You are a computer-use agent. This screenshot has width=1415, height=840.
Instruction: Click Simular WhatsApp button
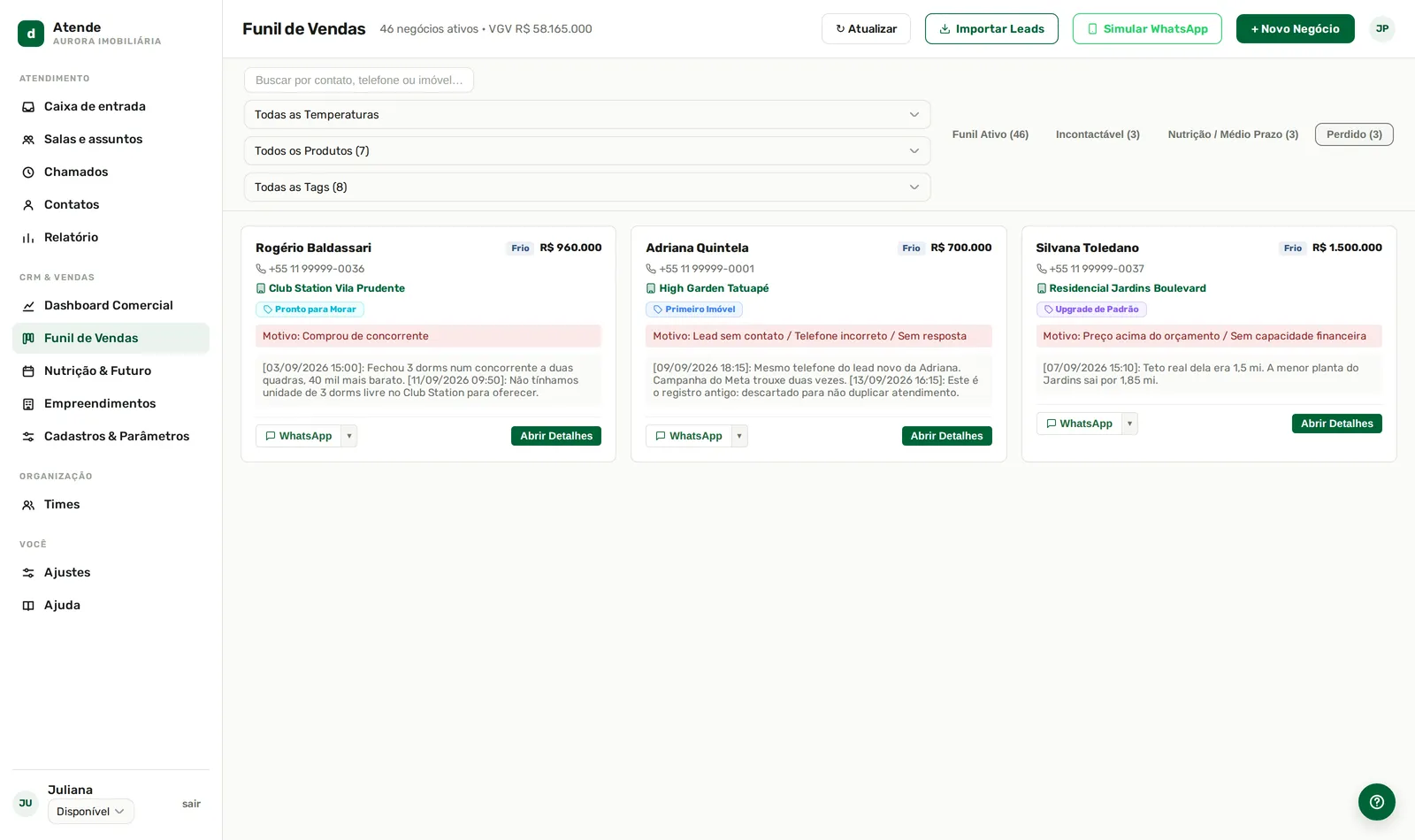click(x=1147, y=29)
